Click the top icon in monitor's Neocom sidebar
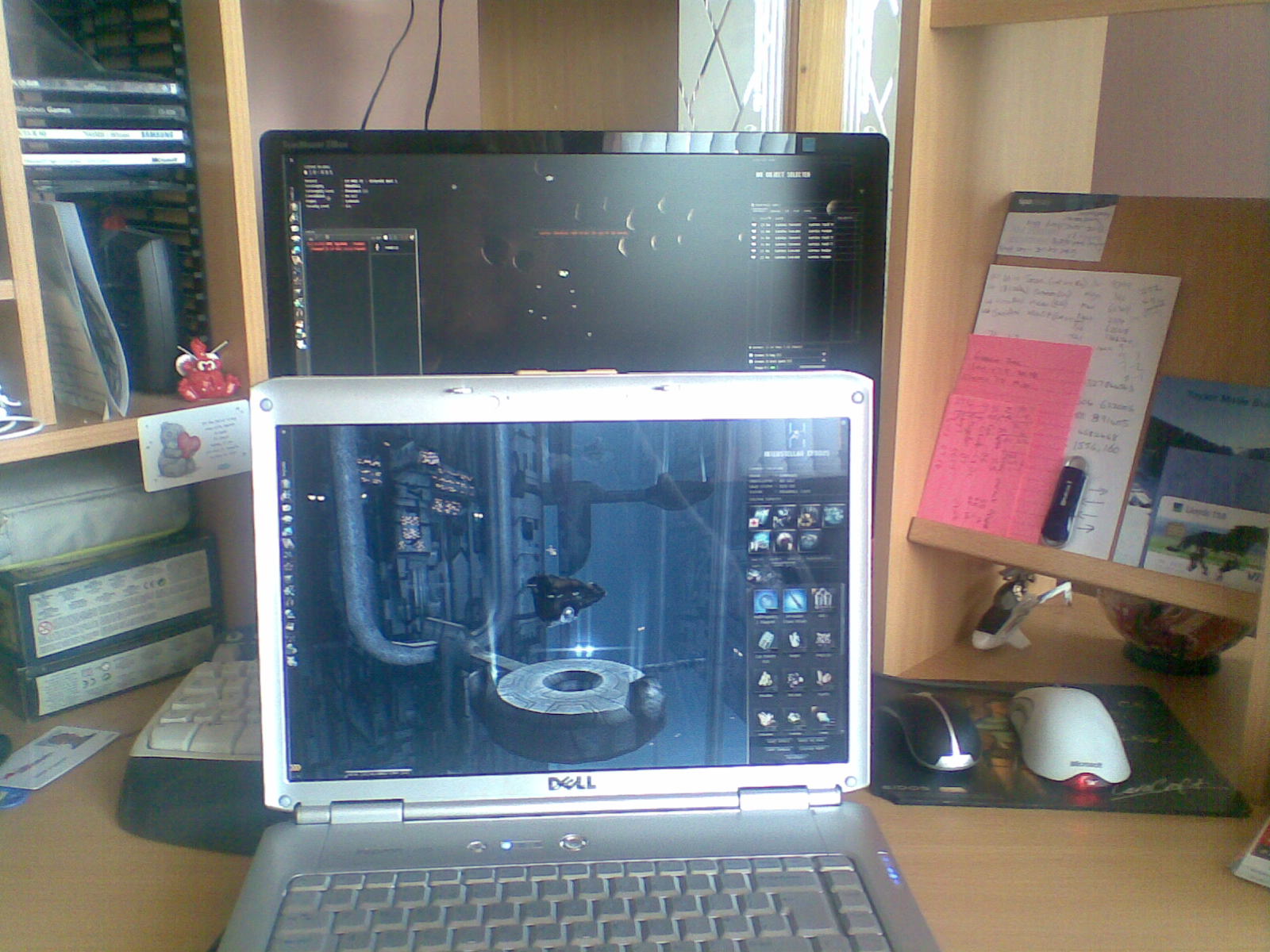 point(293,207)
